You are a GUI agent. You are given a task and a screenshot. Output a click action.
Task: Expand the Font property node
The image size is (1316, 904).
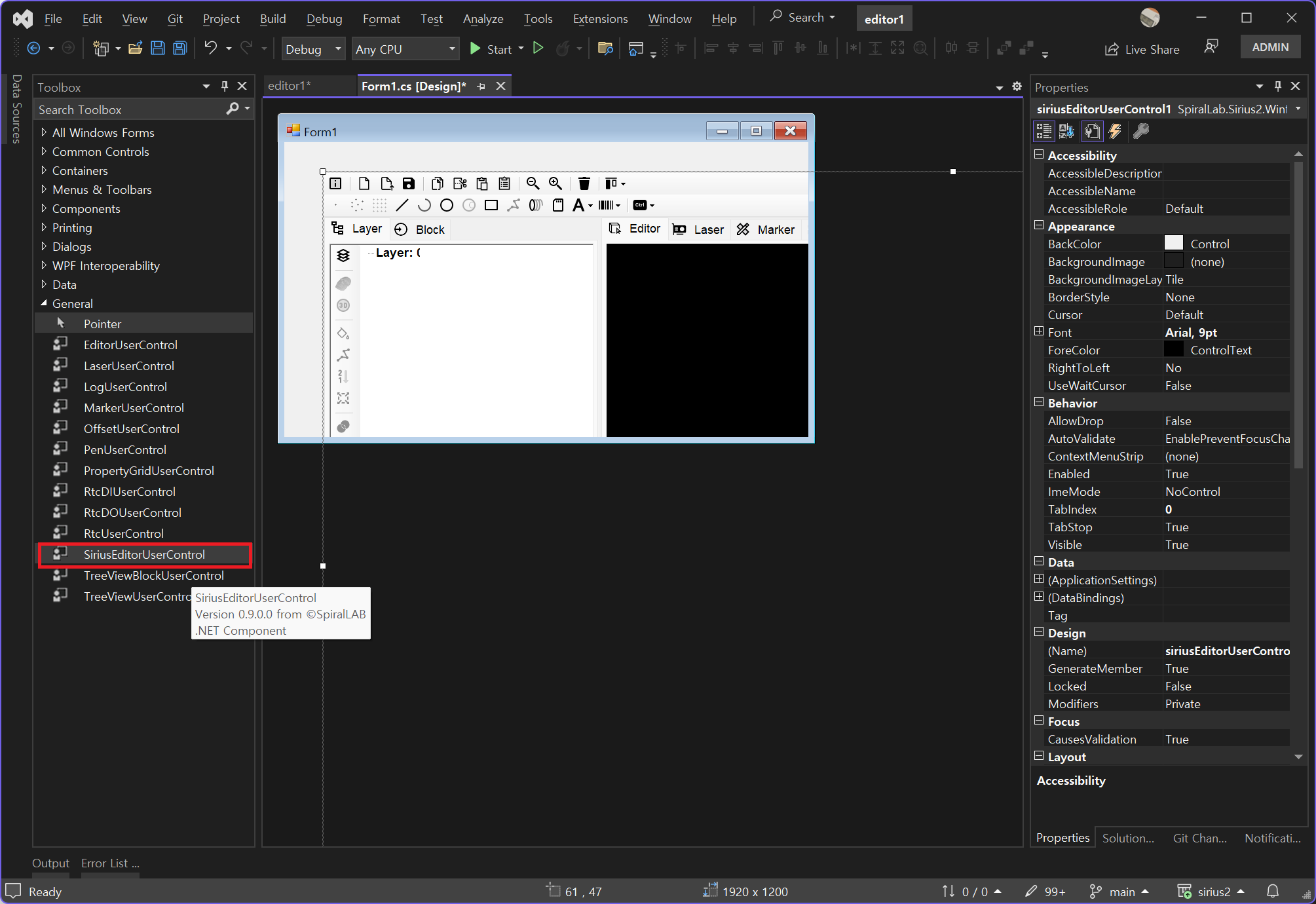(x=1039, y=331)
